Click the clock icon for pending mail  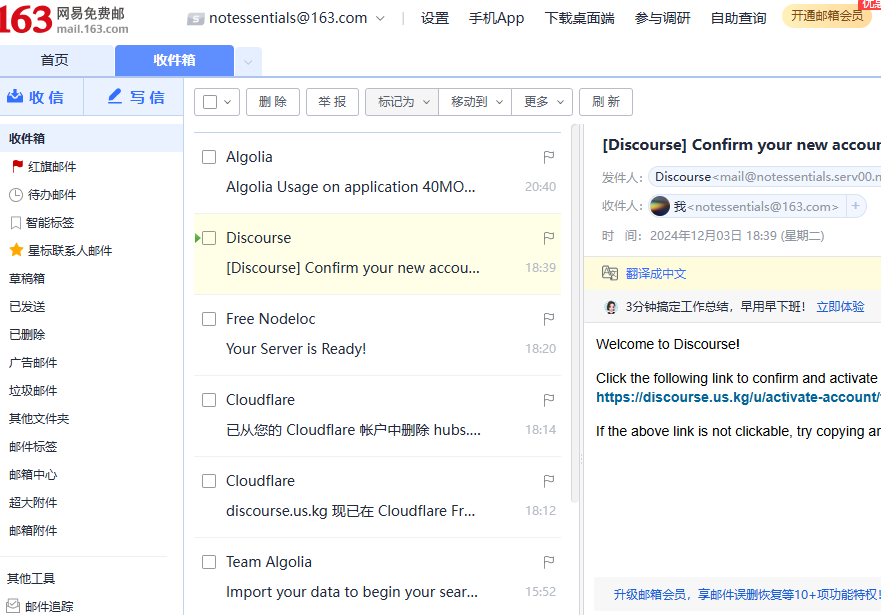[16, 195]
